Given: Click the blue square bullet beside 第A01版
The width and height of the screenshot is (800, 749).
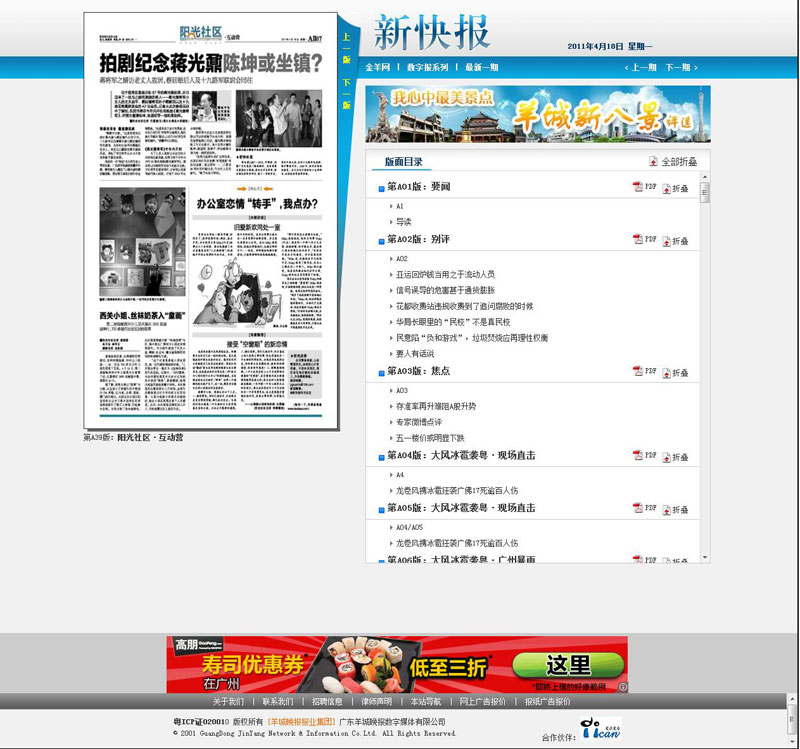Looking at the screenshot, I should [x=381, y=189].
